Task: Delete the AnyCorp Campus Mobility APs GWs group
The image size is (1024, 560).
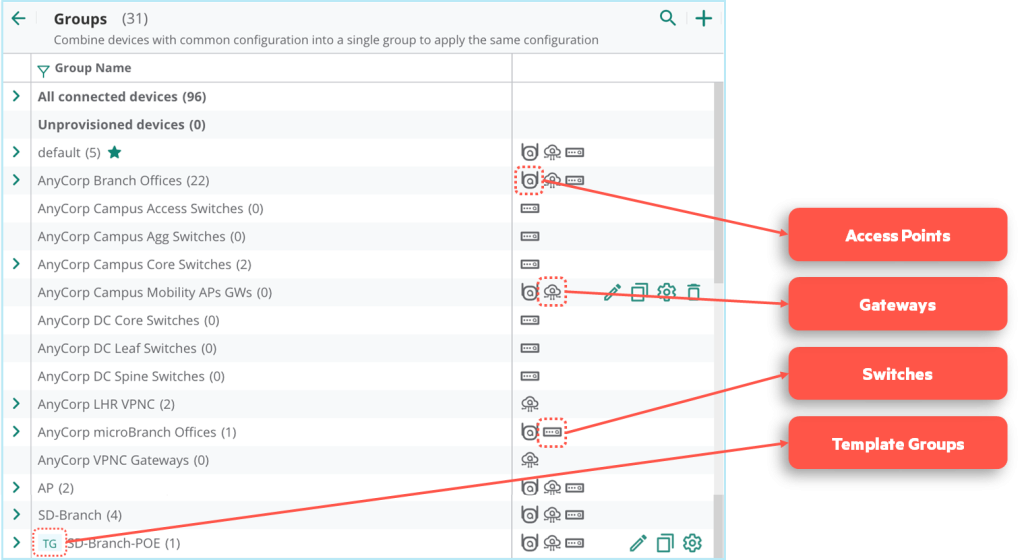Action: tap(693, 293)
